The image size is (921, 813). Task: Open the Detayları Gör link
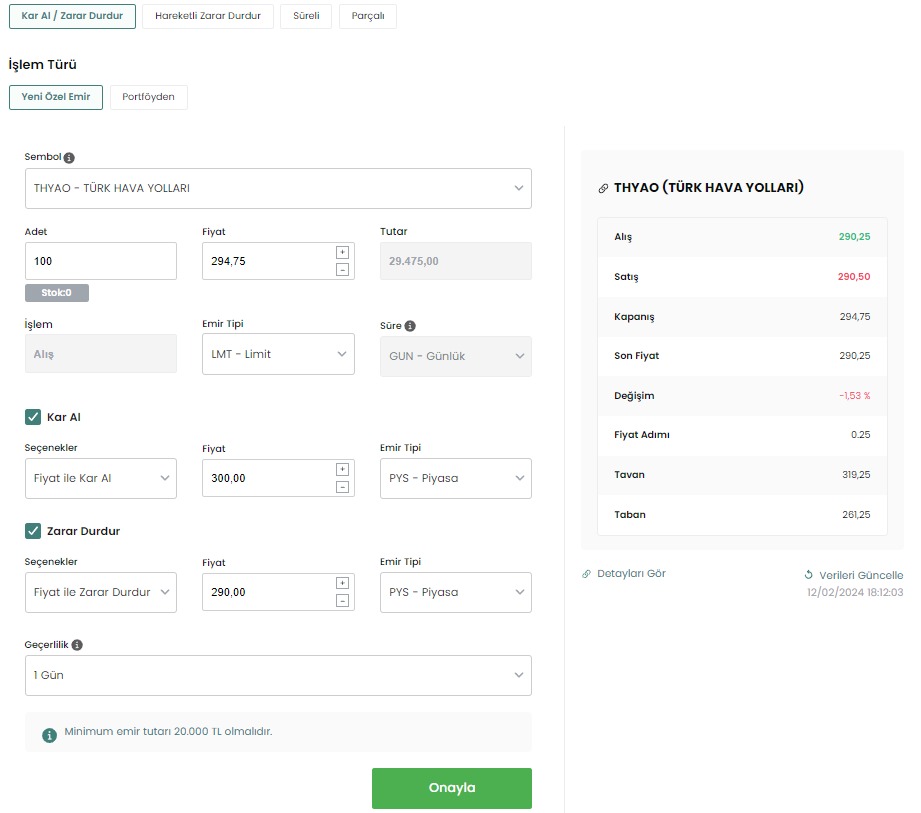tap(631, 574)
